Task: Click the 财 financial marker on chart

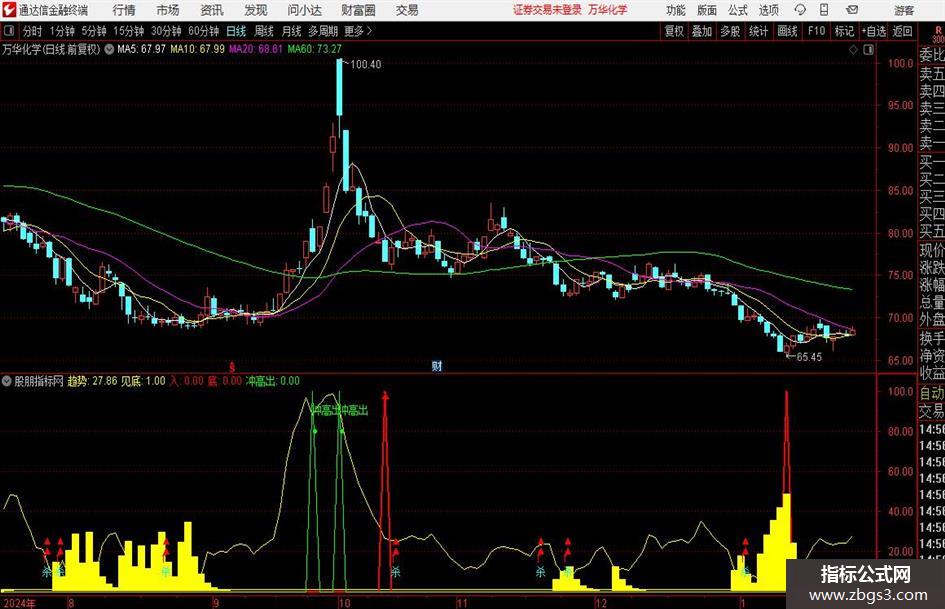Action: (436, 366)
